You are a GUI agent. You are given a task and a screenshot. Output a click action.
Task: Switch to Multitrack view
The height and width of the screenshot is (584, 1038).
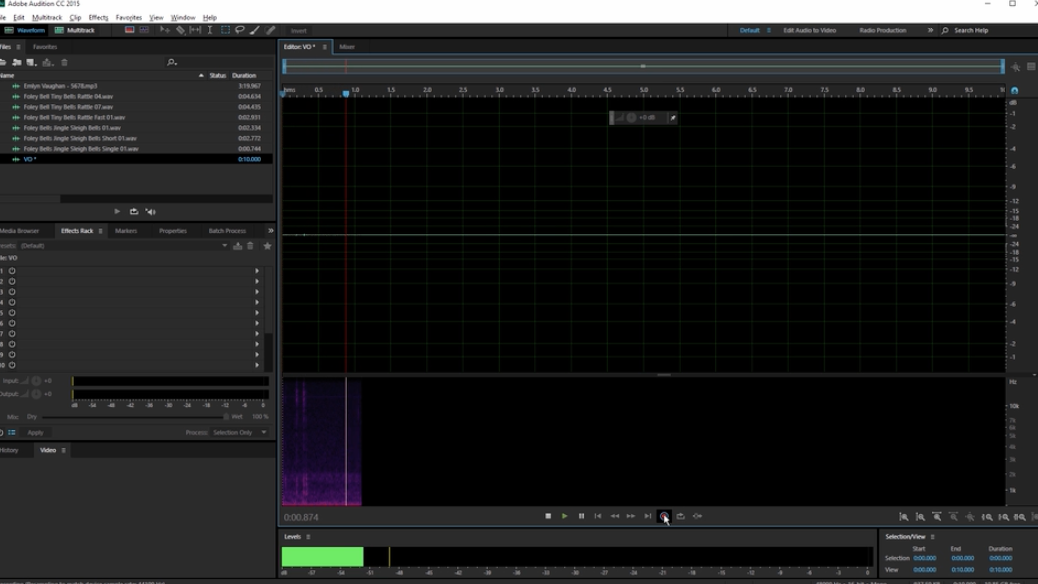(x=75, y=30)
